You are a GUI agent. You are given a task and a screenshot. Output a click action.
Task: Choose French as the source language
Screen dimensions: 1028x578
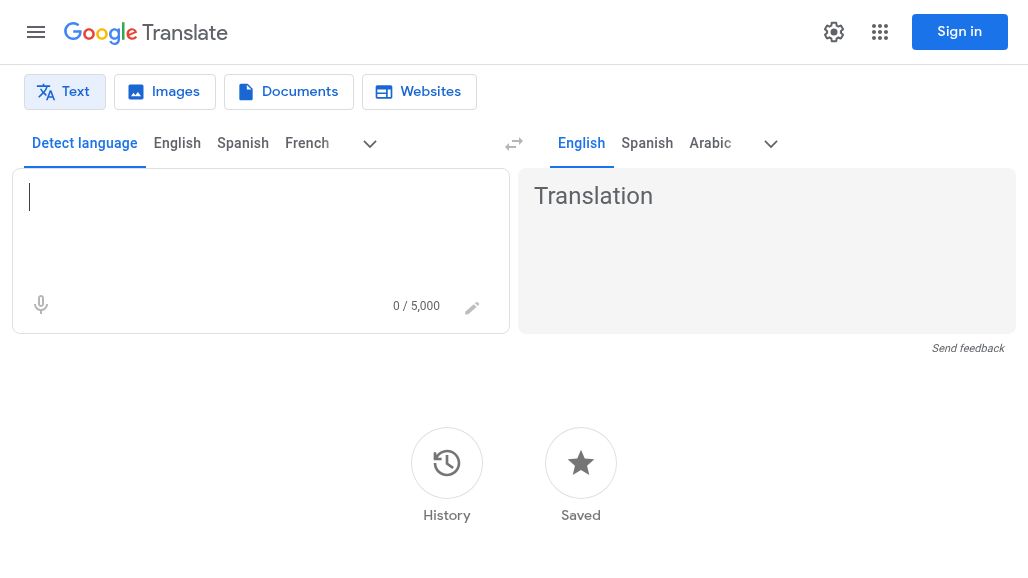(307, 143)
